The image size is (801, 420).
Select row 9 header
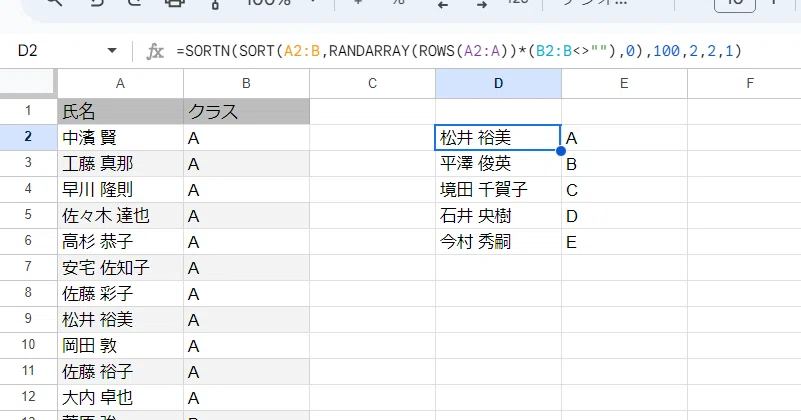click(x=28, y=319)
